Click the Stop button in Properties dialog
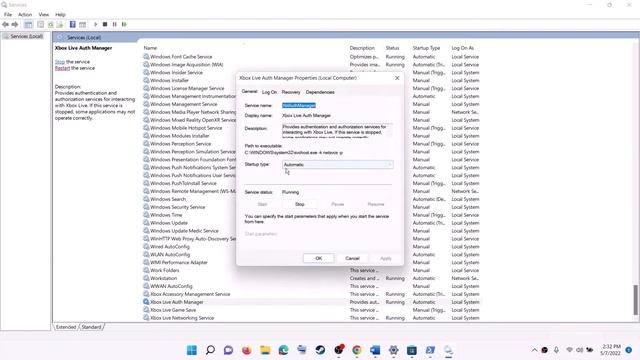640x360 pixels. [300, 204]
